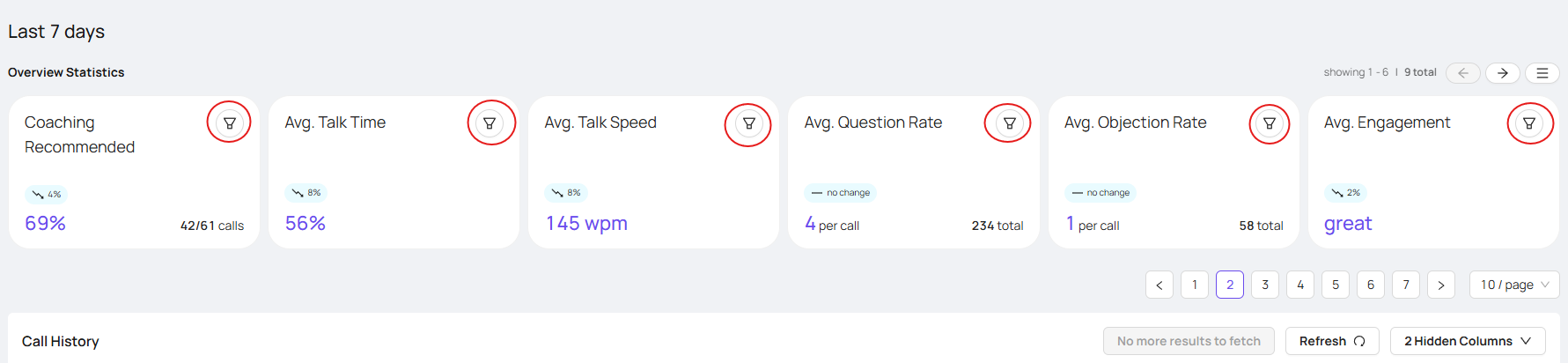Click the Avg. Talk Time filter icon
The height and width of the screenshot is (363, 1568).
(x=490, y=123)
